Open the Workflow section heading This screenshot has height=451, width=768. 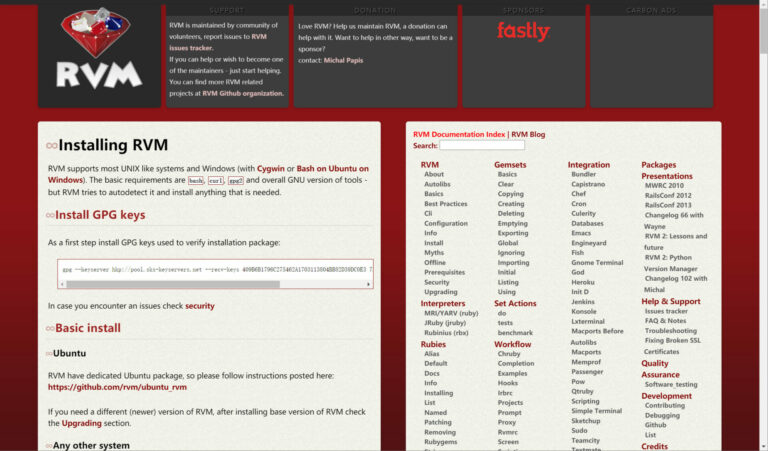[512, 344]
